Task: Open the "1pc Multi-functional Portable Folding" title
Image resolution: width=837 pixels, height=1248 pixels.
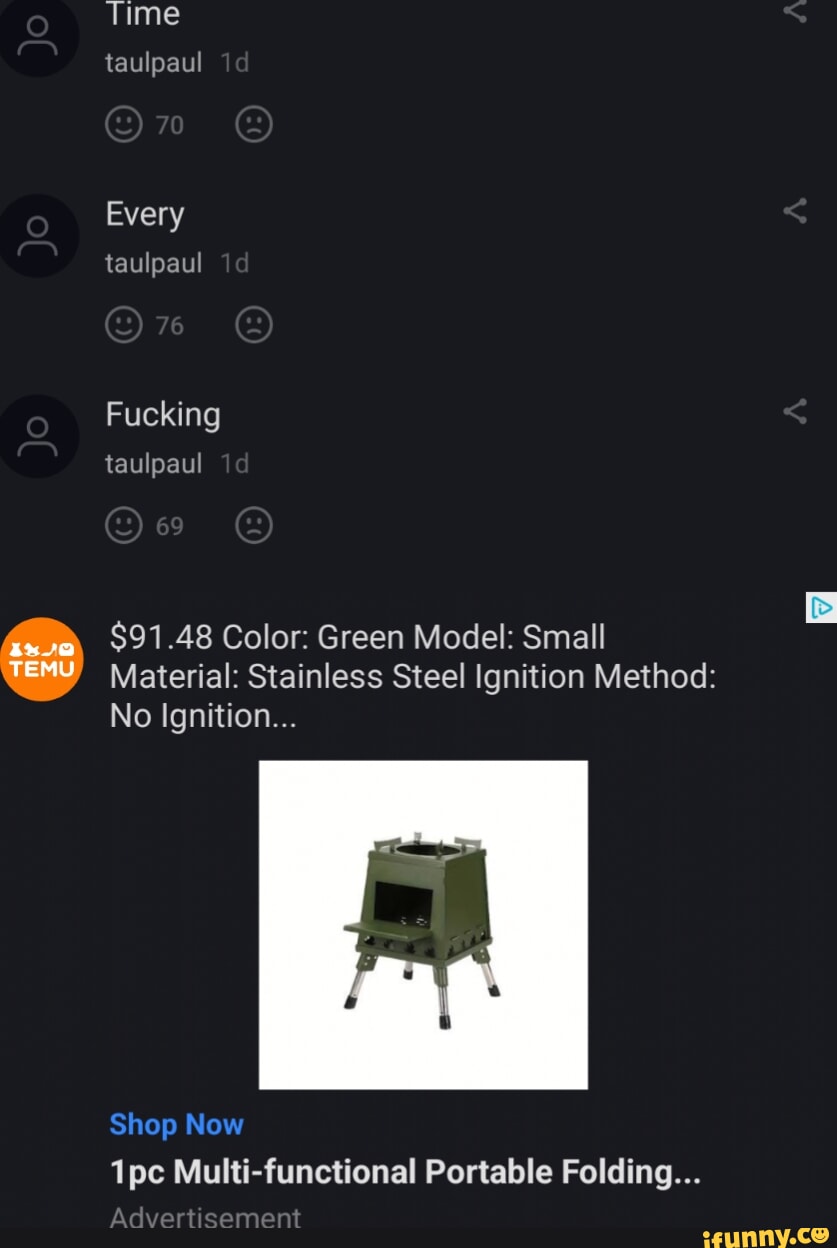Action: coord(405,1171)
